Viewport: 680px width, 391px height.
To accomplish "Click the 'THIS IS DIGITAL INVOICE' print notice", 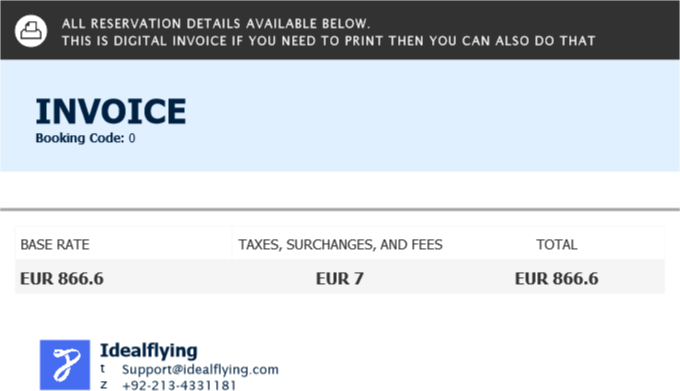I will click(x=328, y=41).
